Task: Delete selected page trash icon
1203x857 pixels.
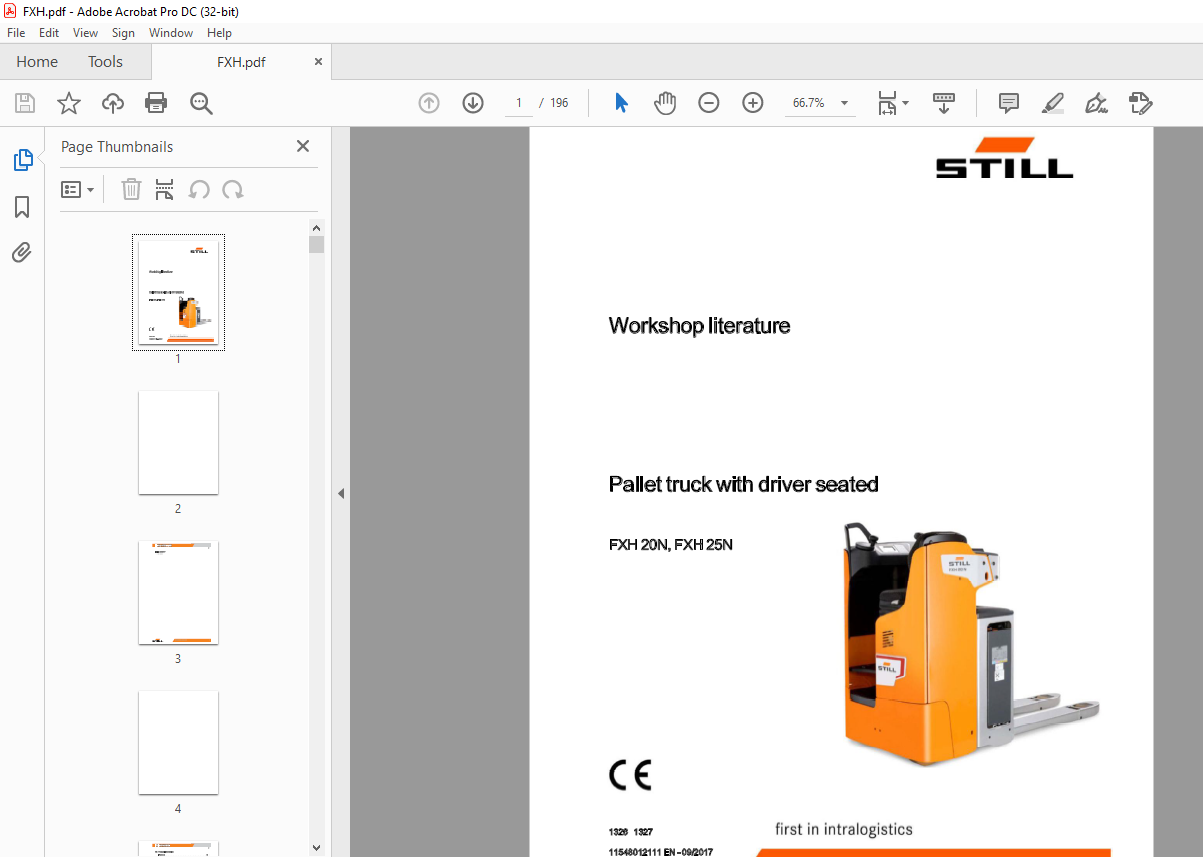Action: coord(131,189)
